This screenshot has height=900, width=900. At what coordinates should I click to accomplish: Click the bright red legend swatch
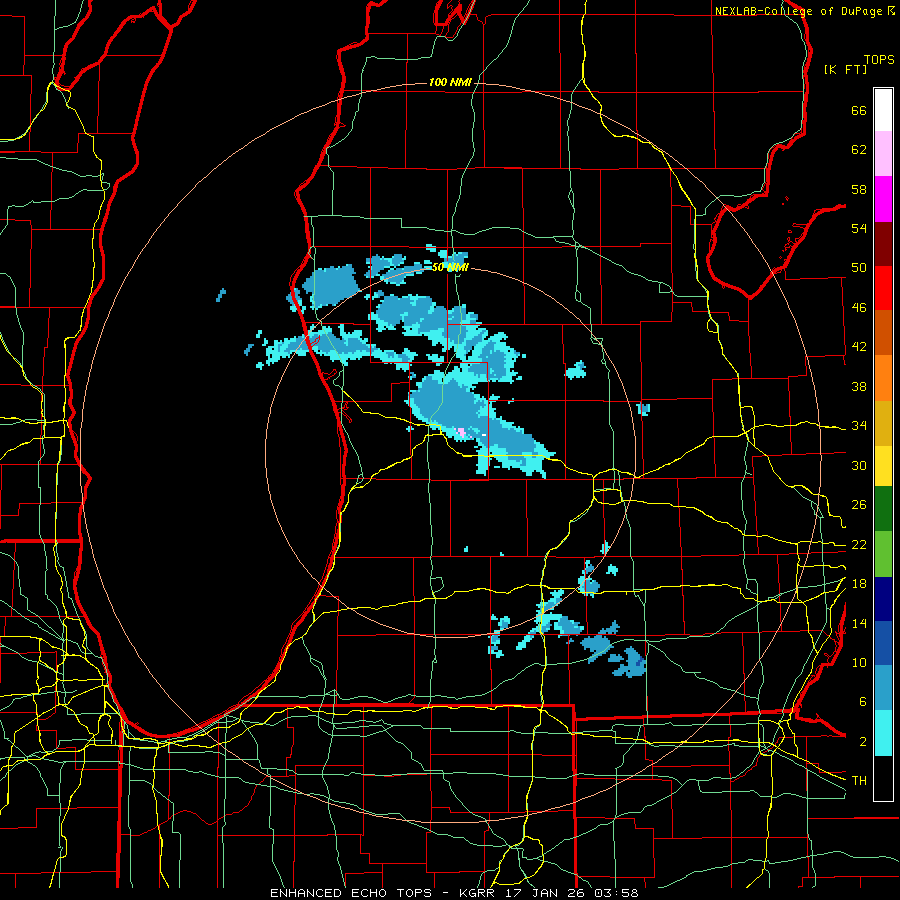(x=883, y=288)
